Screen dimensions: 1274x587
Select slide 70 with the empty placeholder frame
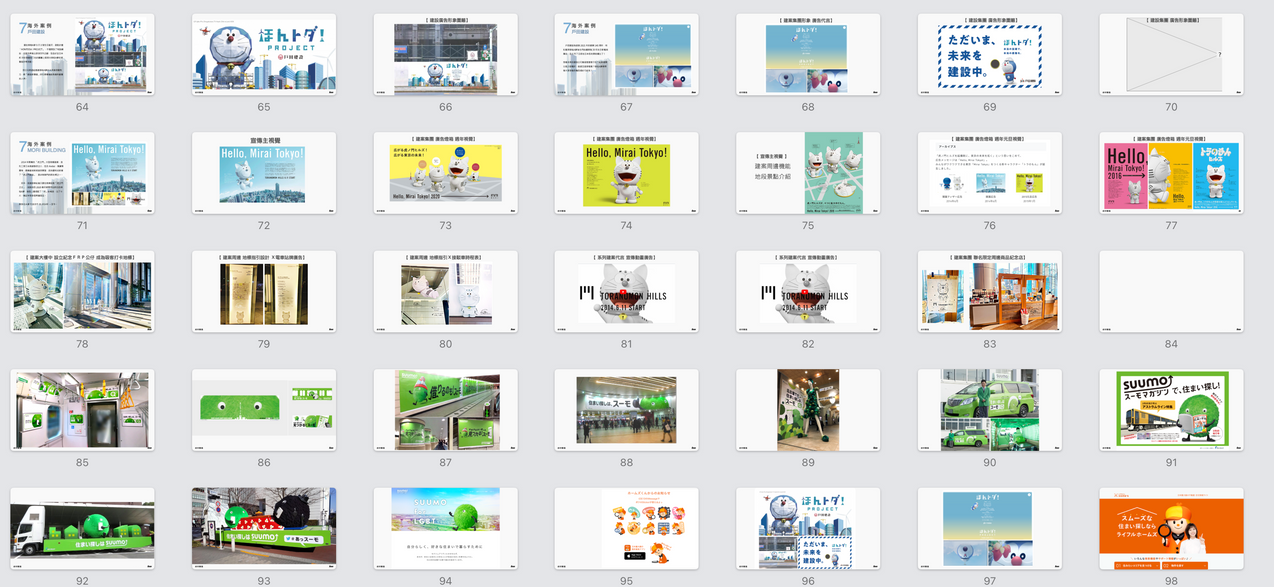pos(1171,55)
